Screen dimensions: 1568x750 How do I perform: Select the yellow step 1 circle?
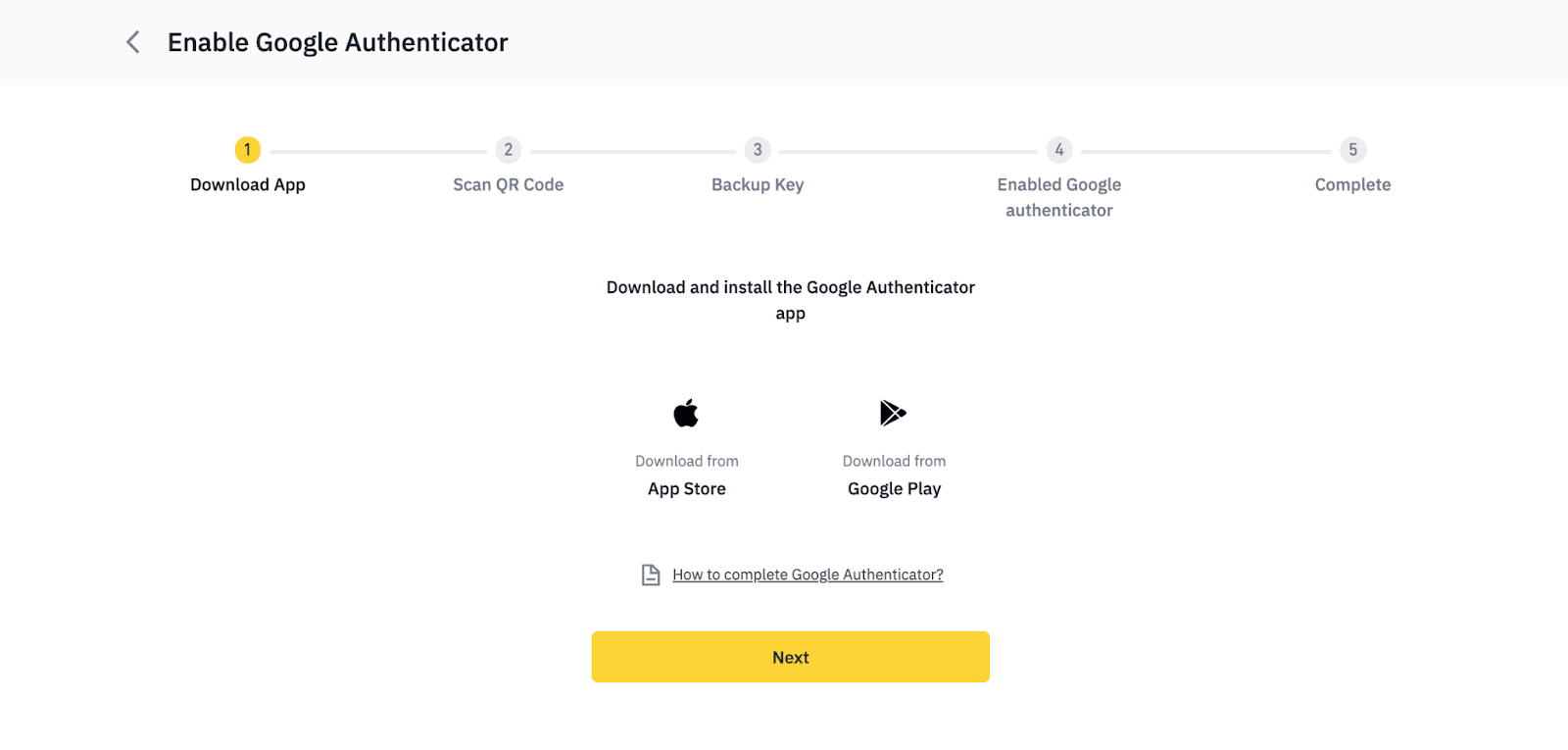click(x=248, y=150)
